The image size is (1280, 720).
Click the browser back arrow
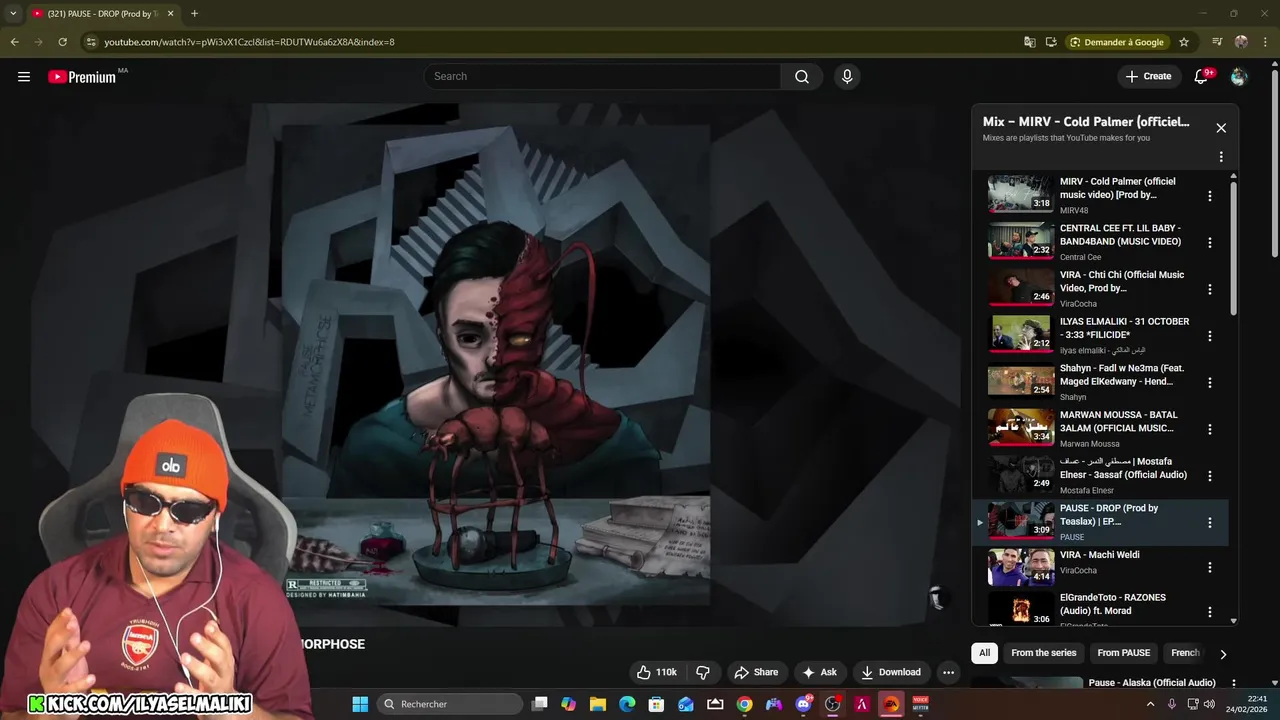14,42
